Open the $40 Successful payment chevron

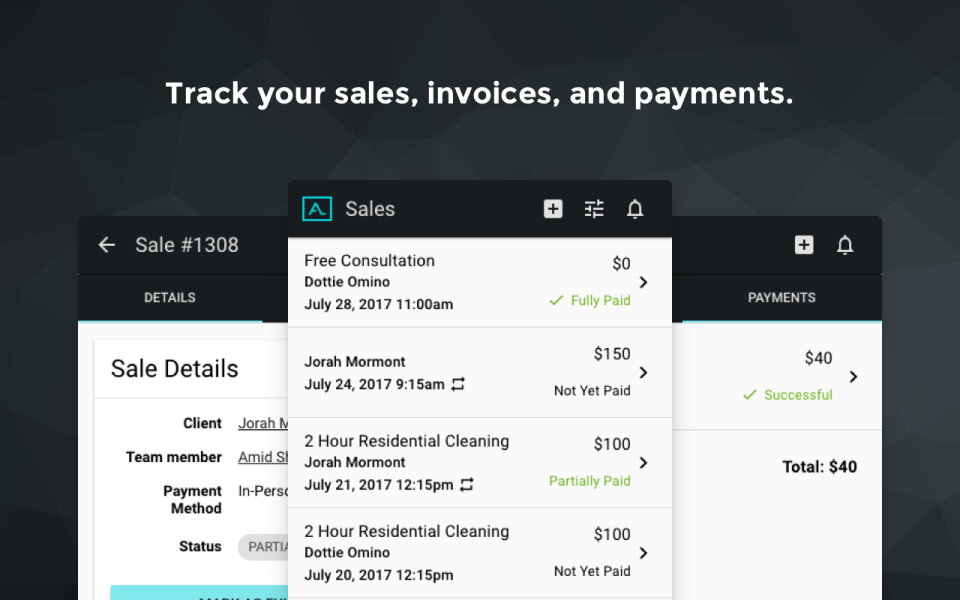(x=852, y=377)
